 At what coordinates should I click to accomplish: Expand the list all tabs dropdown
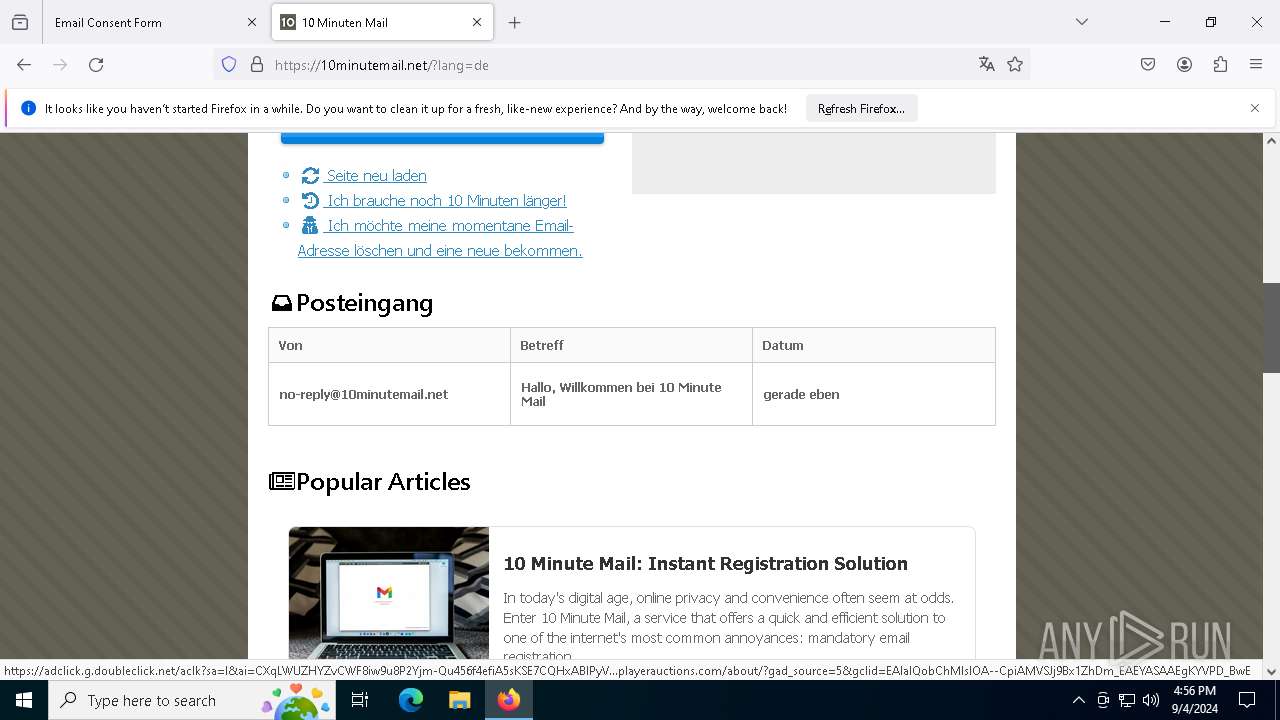pyautogui.click(x=1082, y=22)
